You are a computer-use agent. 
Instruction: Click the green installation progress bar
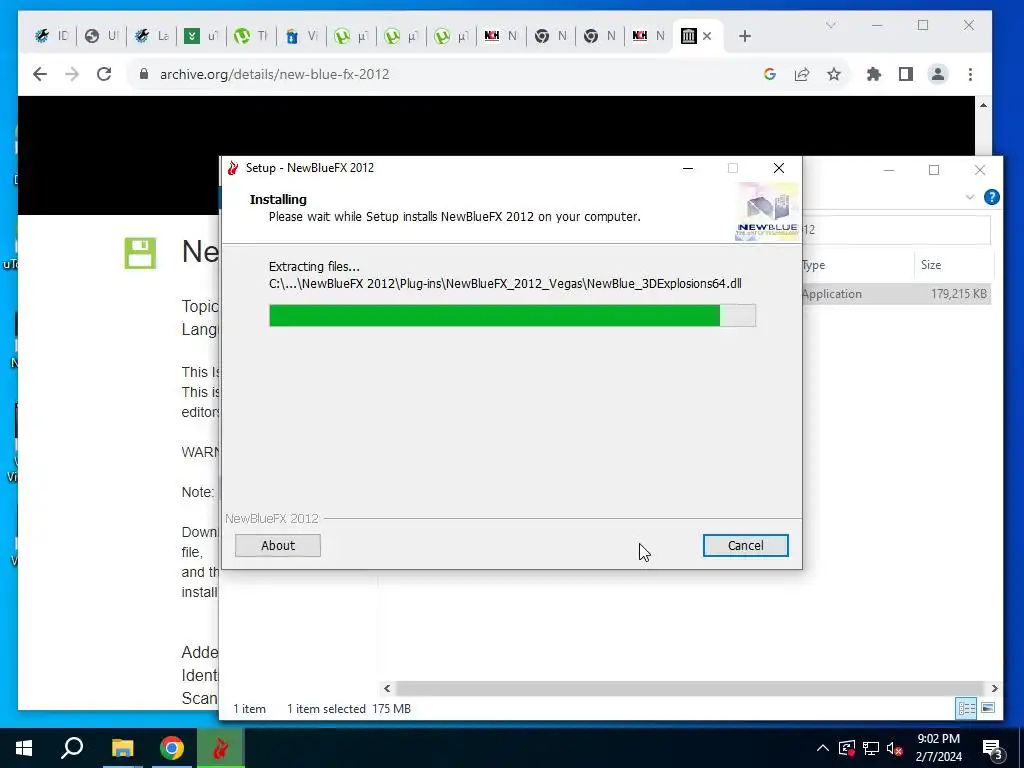tap(512, 315)
